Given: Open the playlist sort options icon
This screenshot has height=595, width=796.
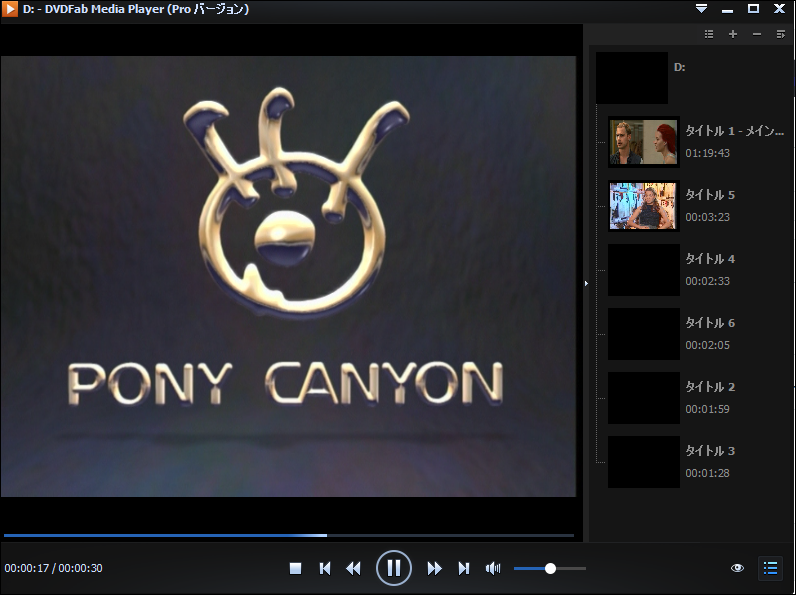Looking at the screenshot, I should tap(781, 34).
